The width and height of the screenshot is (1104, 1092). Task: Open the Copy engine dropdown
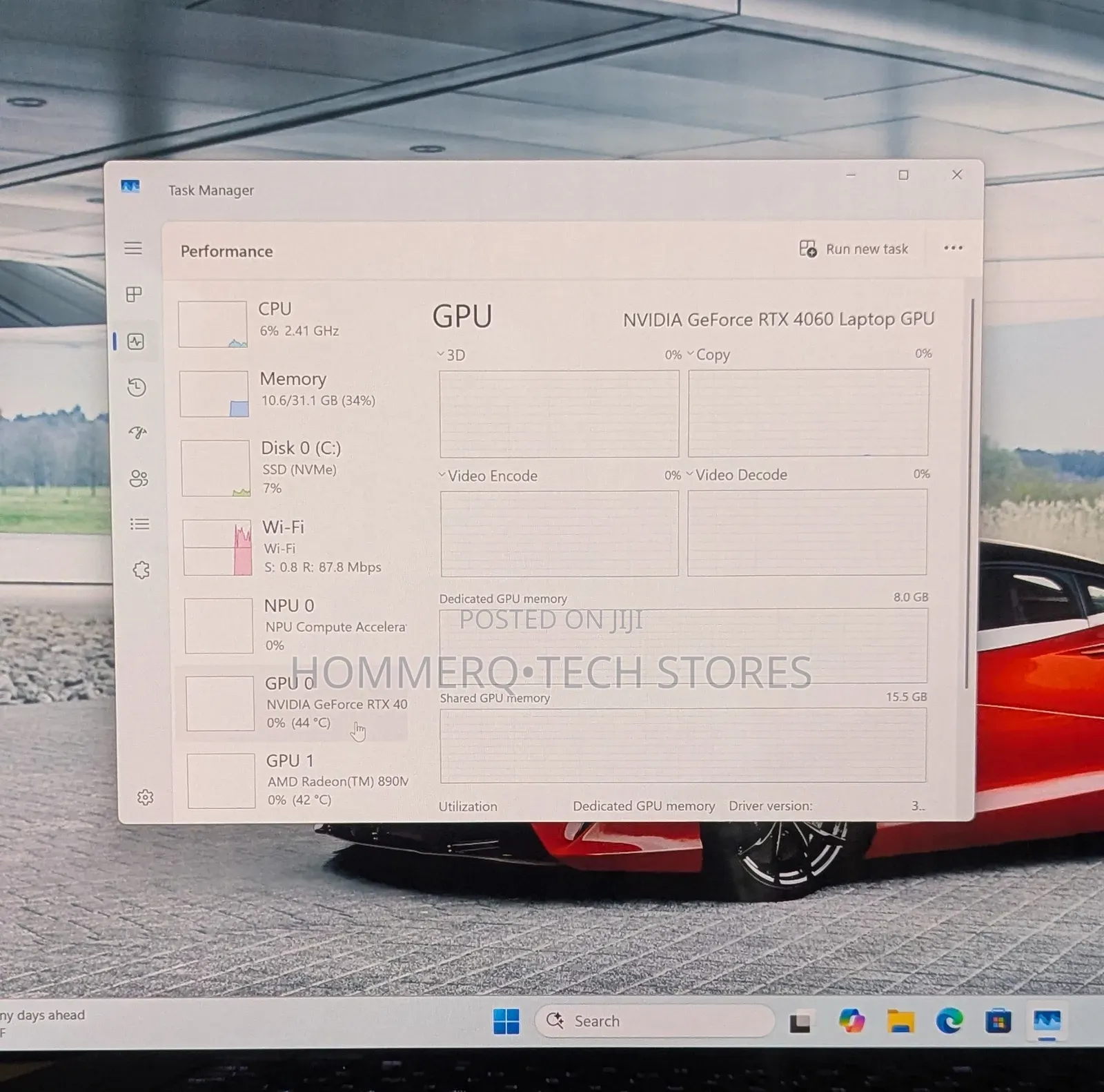click(709, 354)
